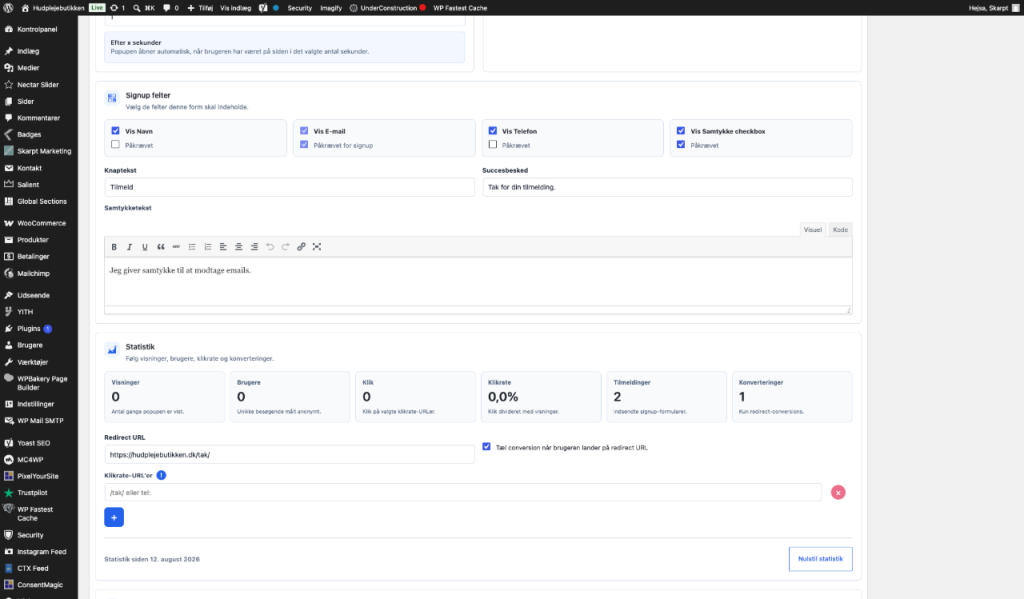Image resolution: width=1024 pixels, height=599 pixels.
Task: Open Trustpilot in the sidebar
Action: (32, 493)
